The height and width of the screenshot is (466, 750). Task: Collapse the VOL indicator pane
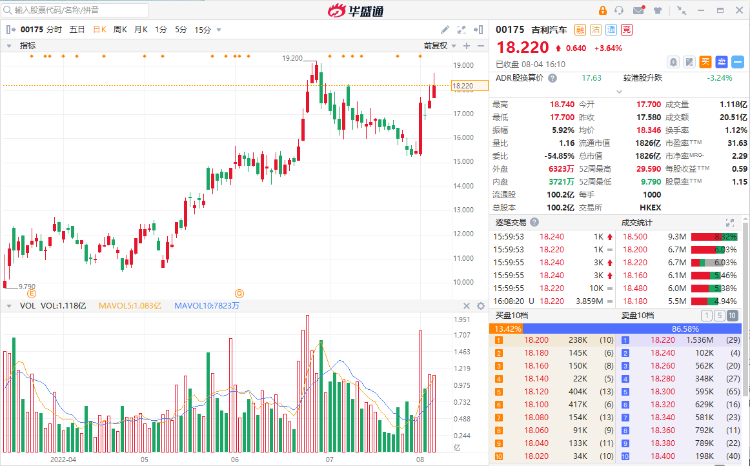(9, 306)
